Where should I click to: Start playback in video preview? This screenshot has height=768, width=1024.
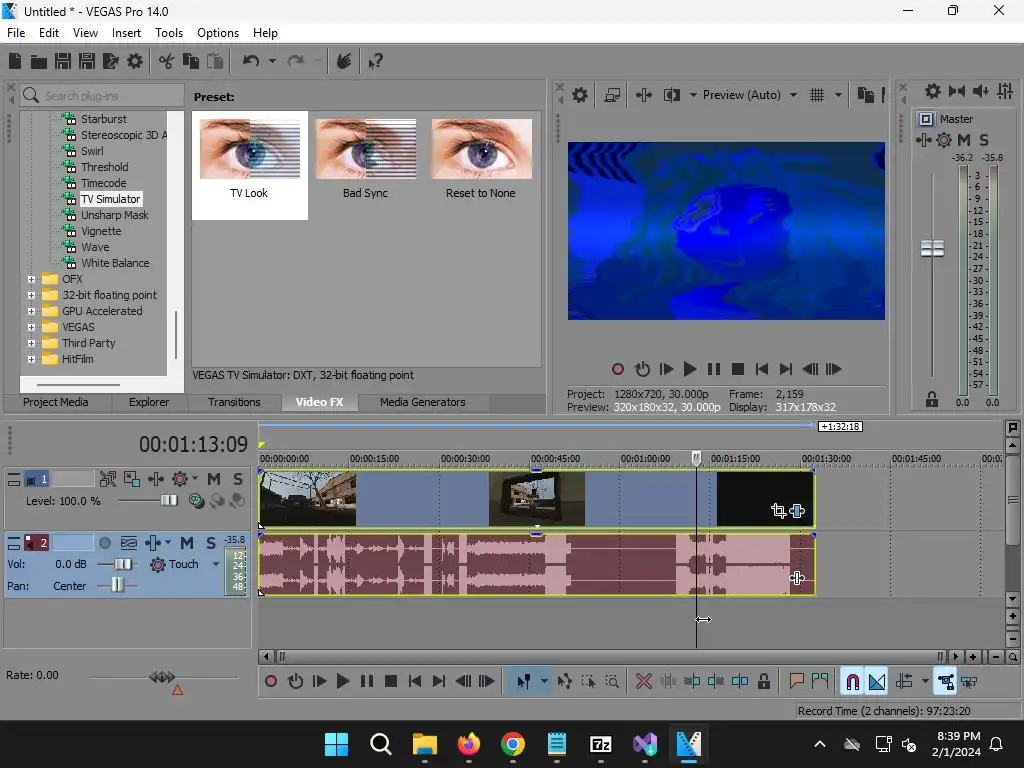(x=690, y=370)
